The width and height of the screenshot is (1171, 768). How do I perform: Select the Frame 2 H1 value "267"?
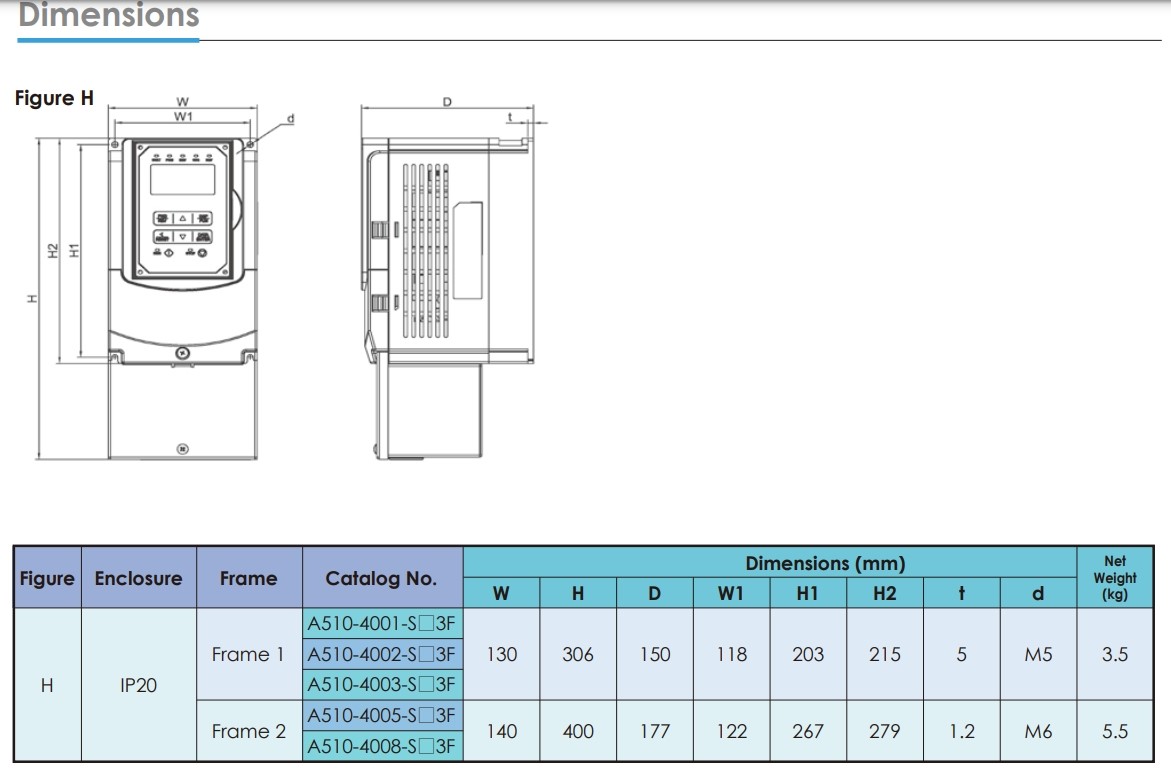point(808,731)
